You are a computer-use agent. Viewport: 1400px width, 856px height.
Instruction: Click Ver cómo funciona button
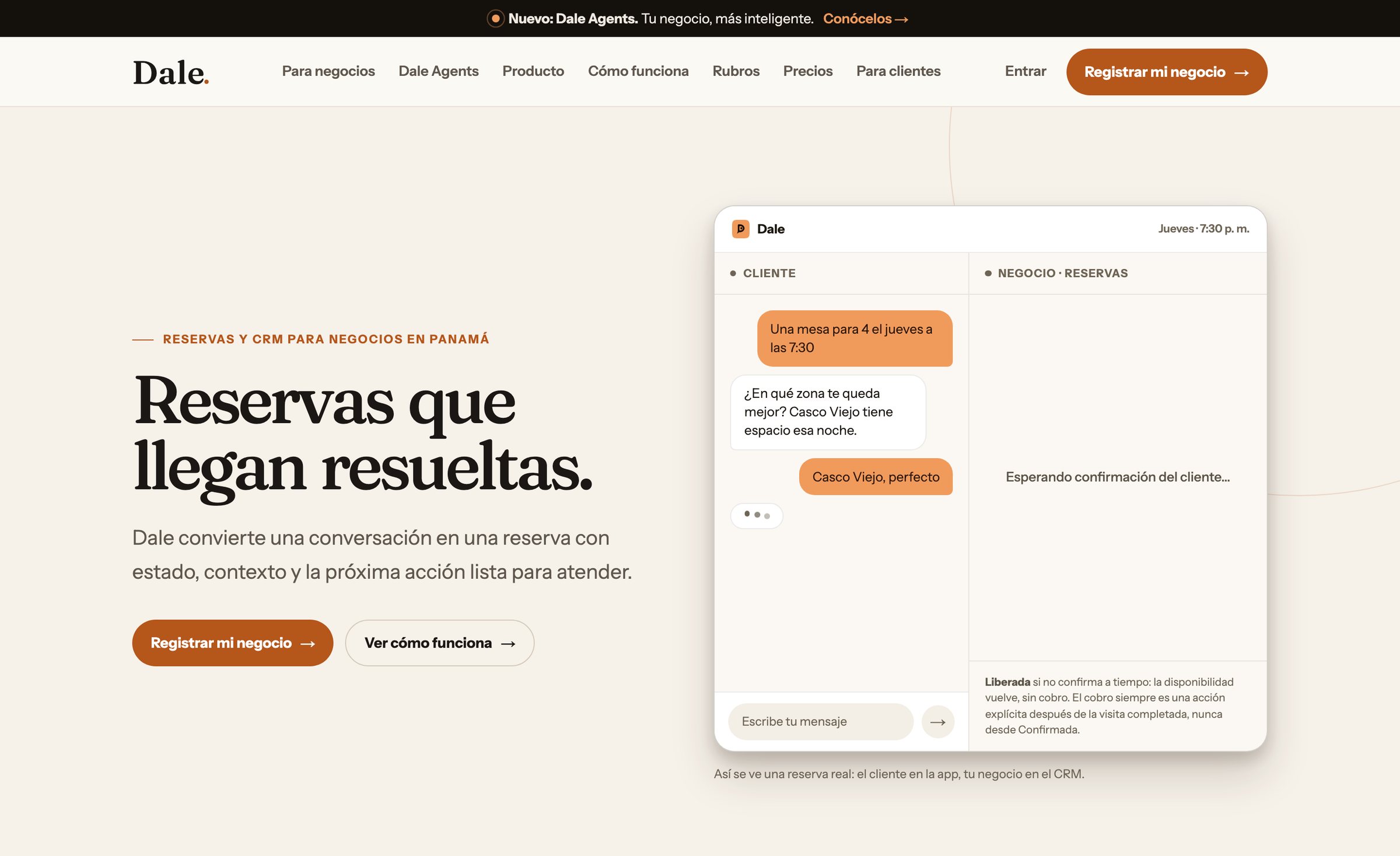(440, 643)
